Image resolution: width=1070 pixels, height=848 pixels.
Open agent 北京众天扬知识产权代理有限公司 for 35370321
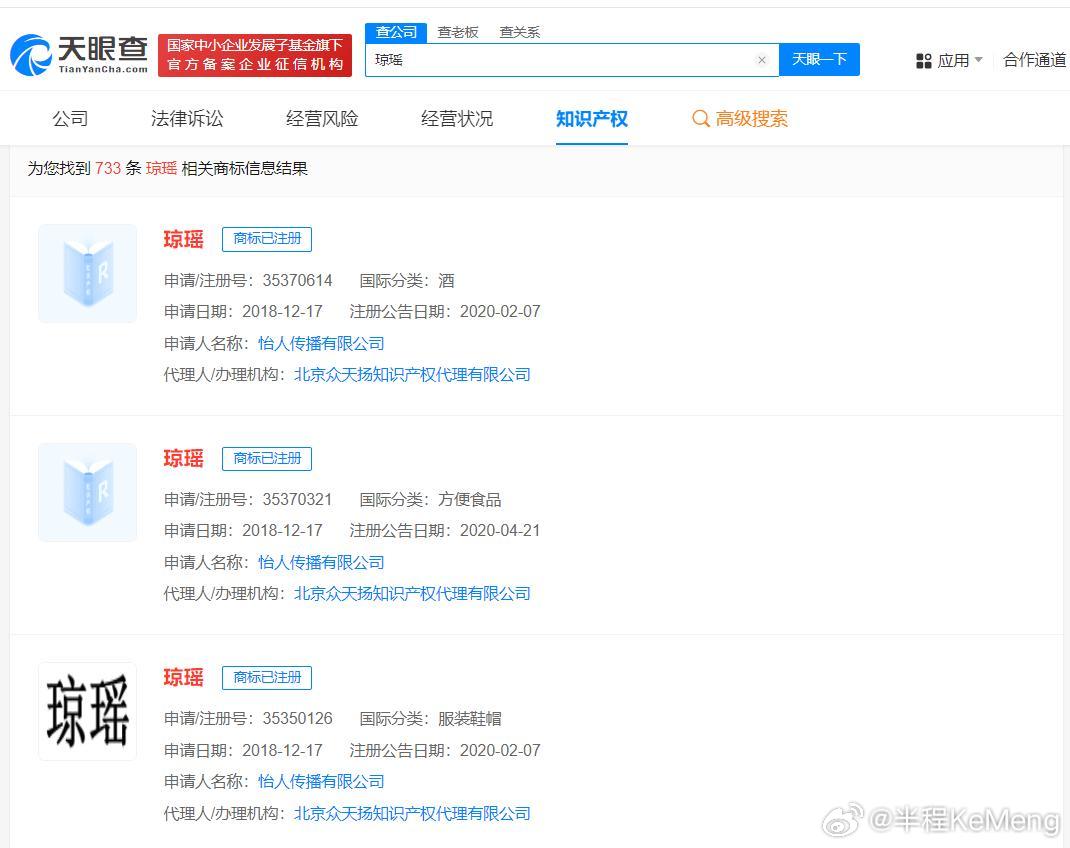[412, 594]
